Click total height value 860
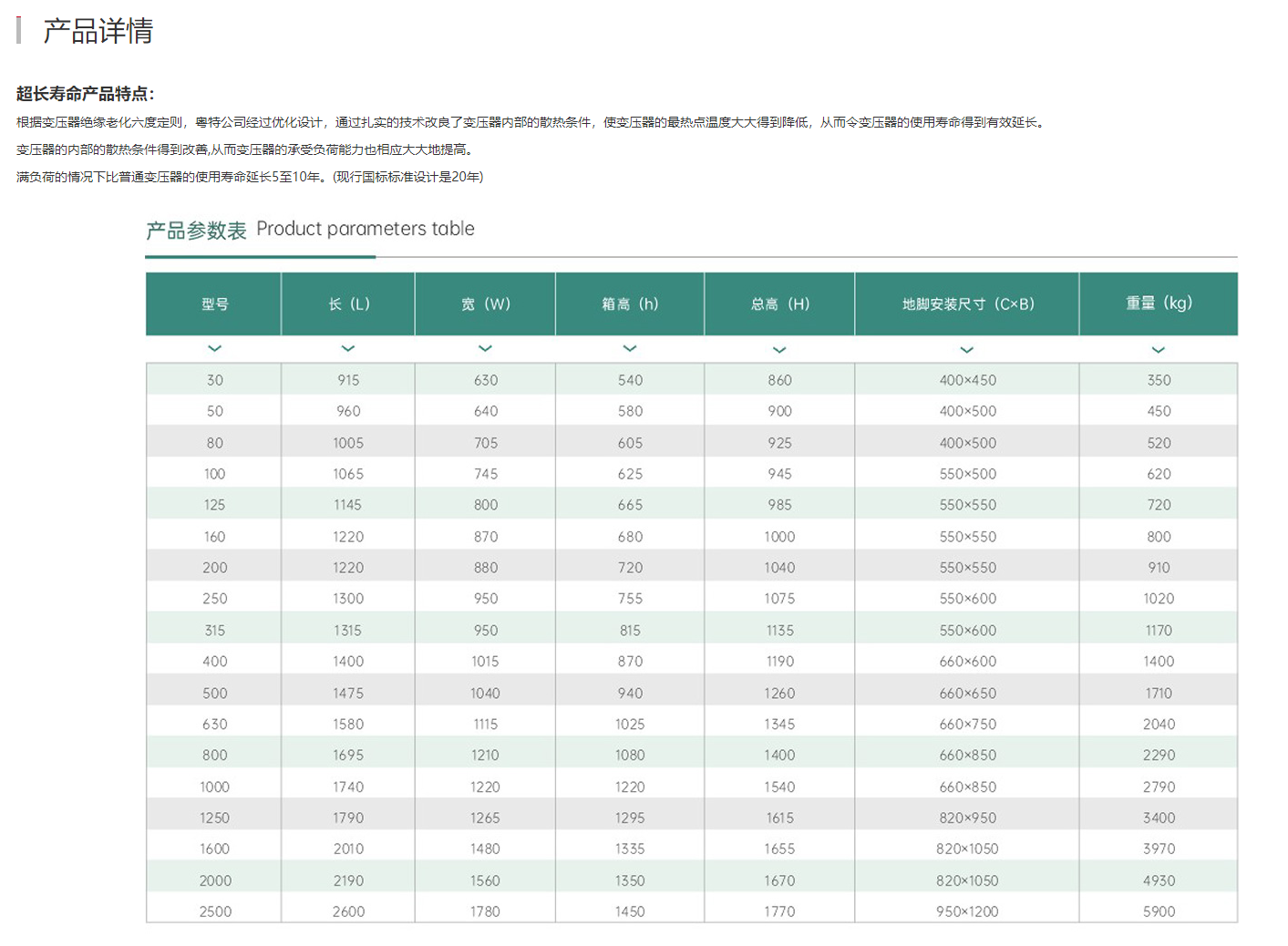 779,380
